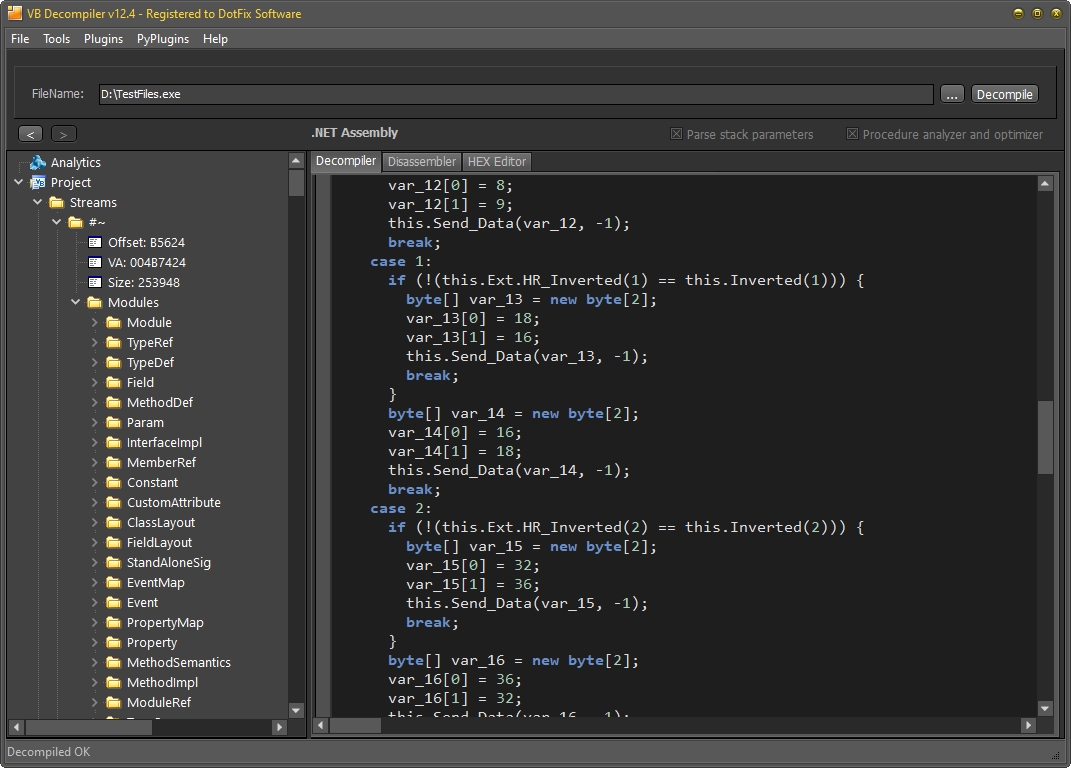
Task: Click the browse '...' file button
Action: [951, 94]
